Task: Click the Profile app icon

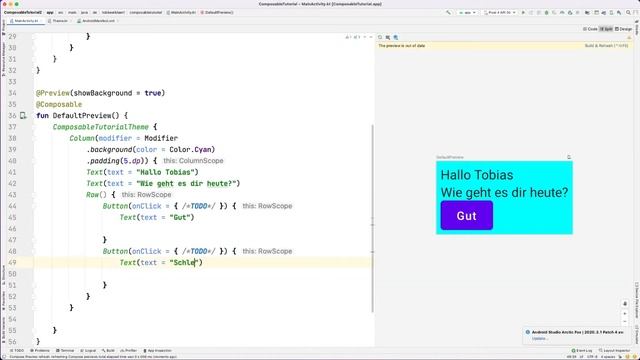Action: [562, 13]
